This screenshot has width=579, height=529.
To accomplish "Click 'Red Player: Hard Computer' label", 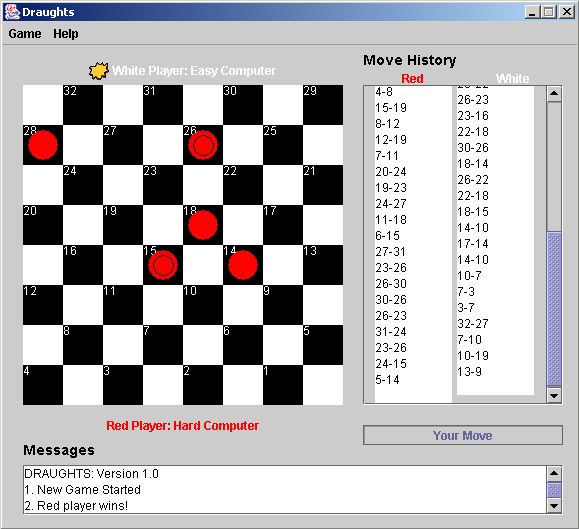I will point(182,426).
